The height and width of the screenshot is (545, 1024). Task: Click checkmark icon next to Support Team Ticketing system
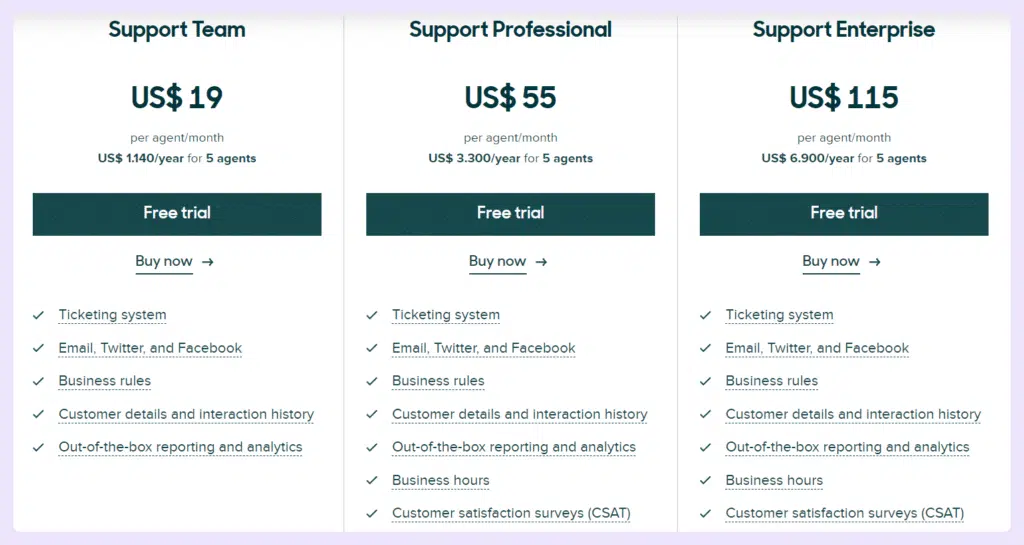click(38, 315)
